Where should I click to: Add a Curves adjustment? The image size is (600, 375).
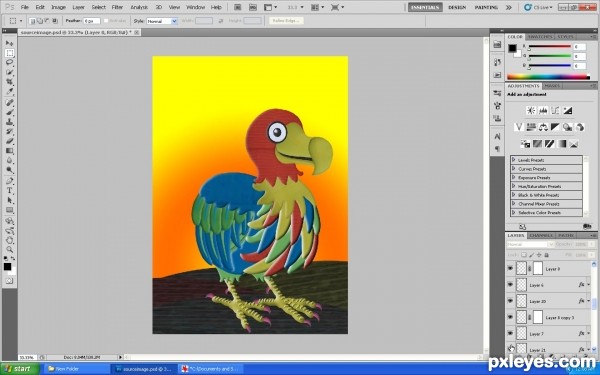tap(555, 111)
